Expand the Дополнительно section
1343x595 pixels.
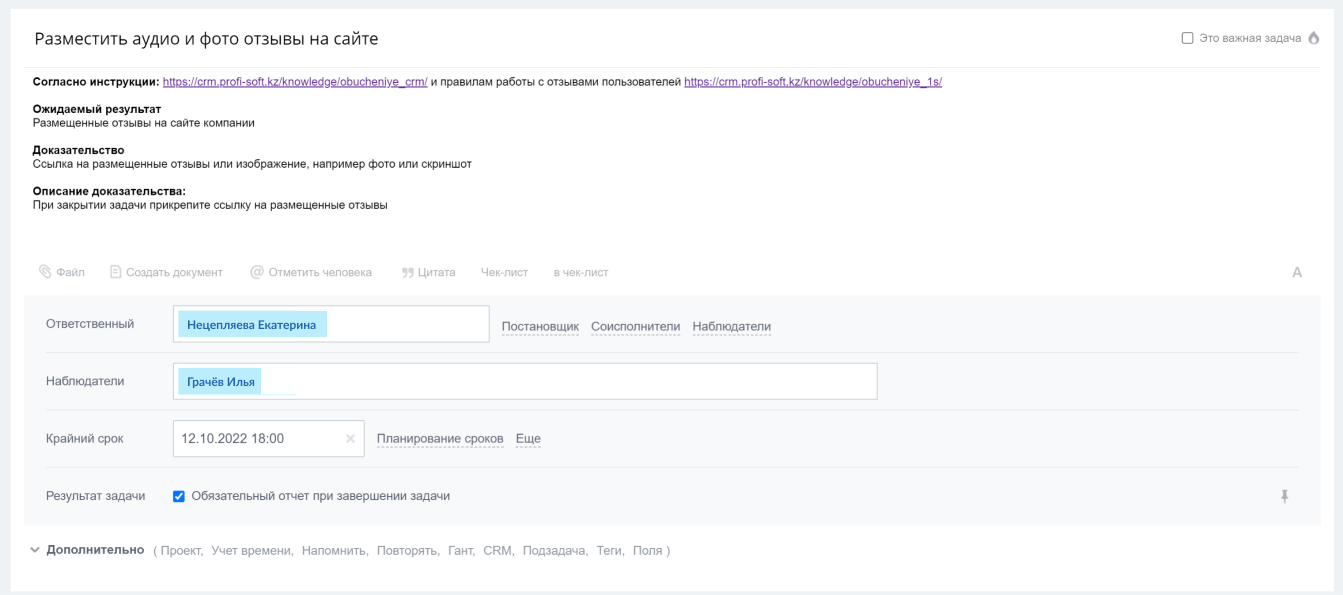pos(36,550)
